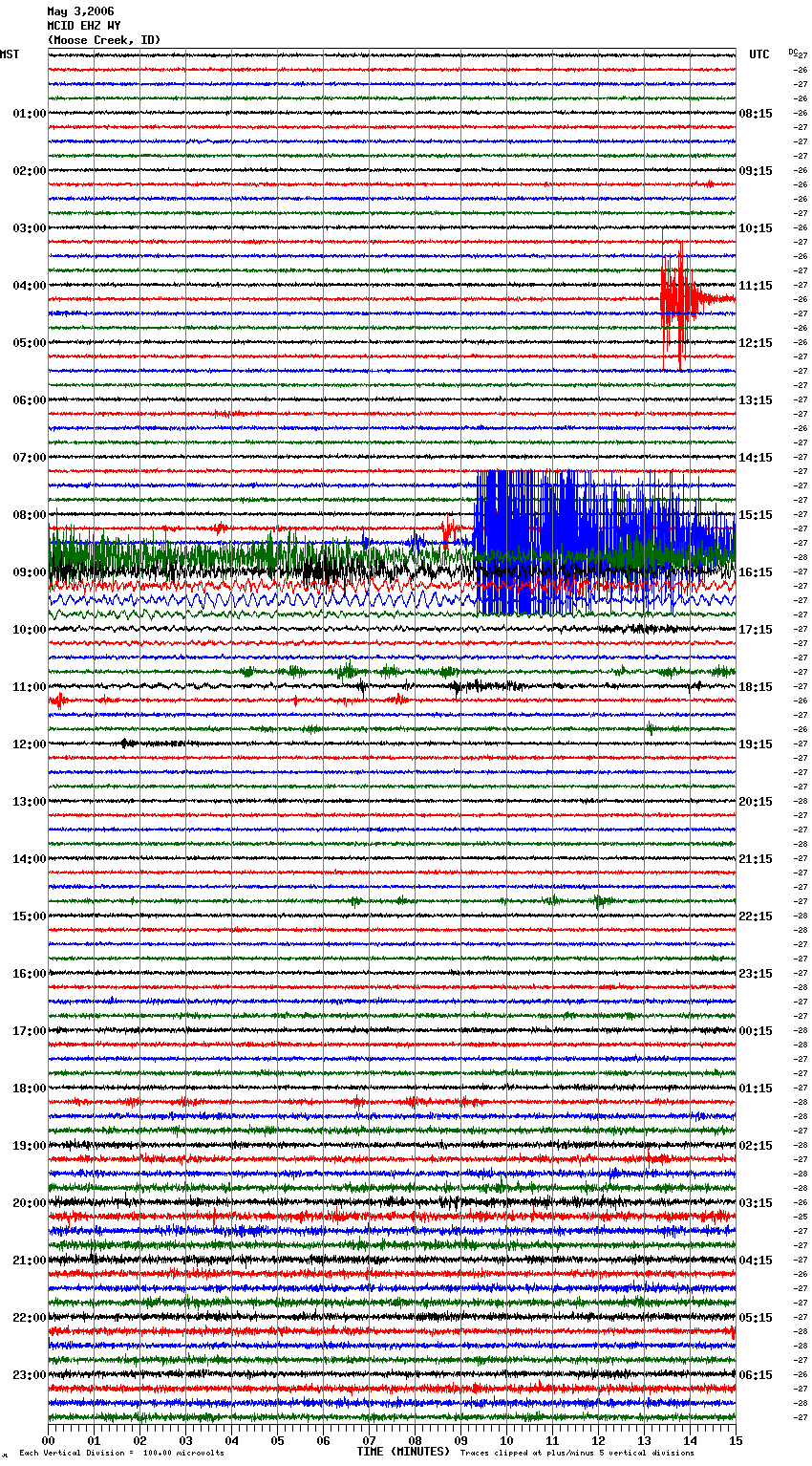Click the '03:15' UTC time label
812x1466 pixels.
point(756,1203)
